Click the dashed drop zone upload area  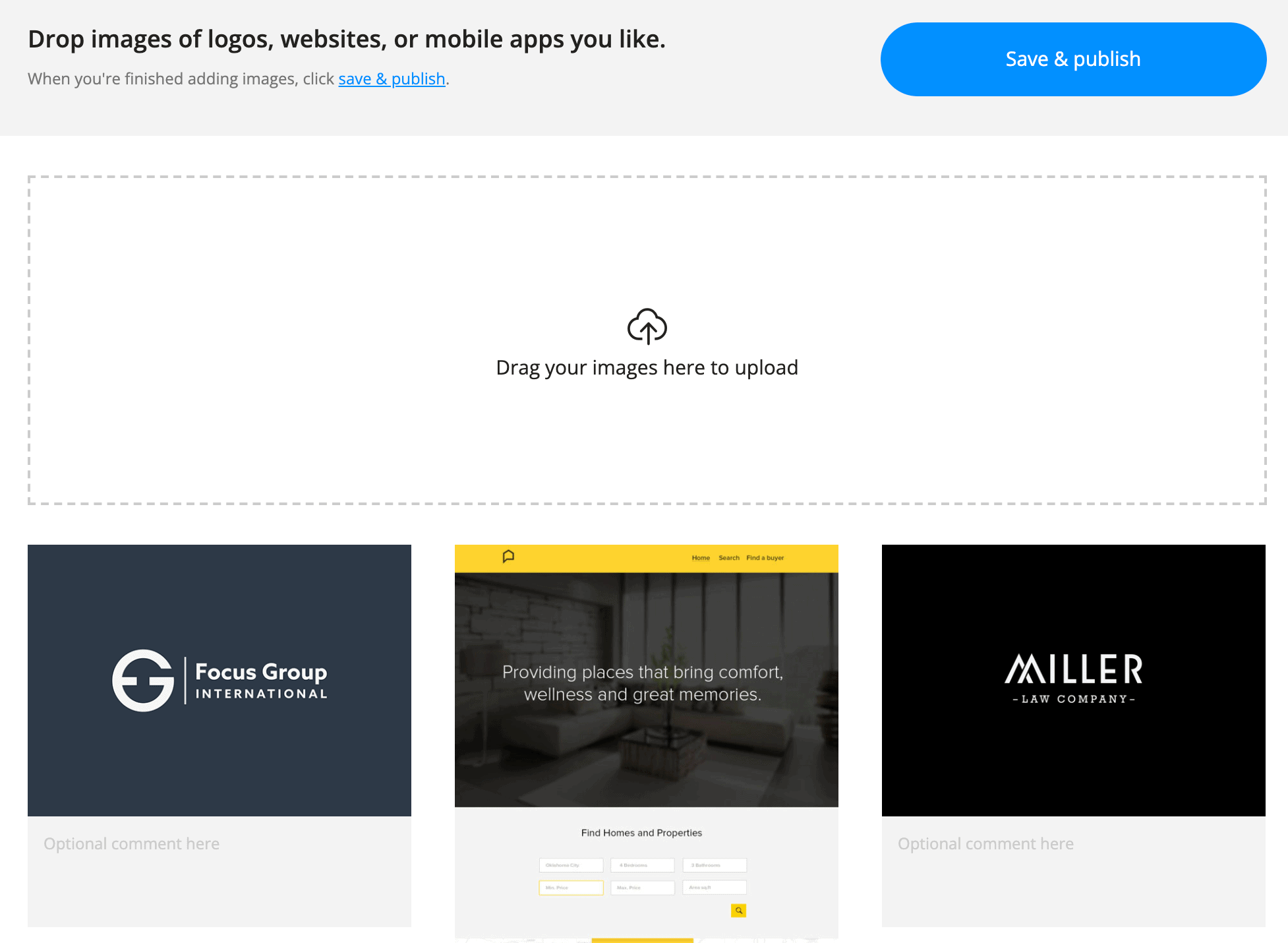point(647,338)
